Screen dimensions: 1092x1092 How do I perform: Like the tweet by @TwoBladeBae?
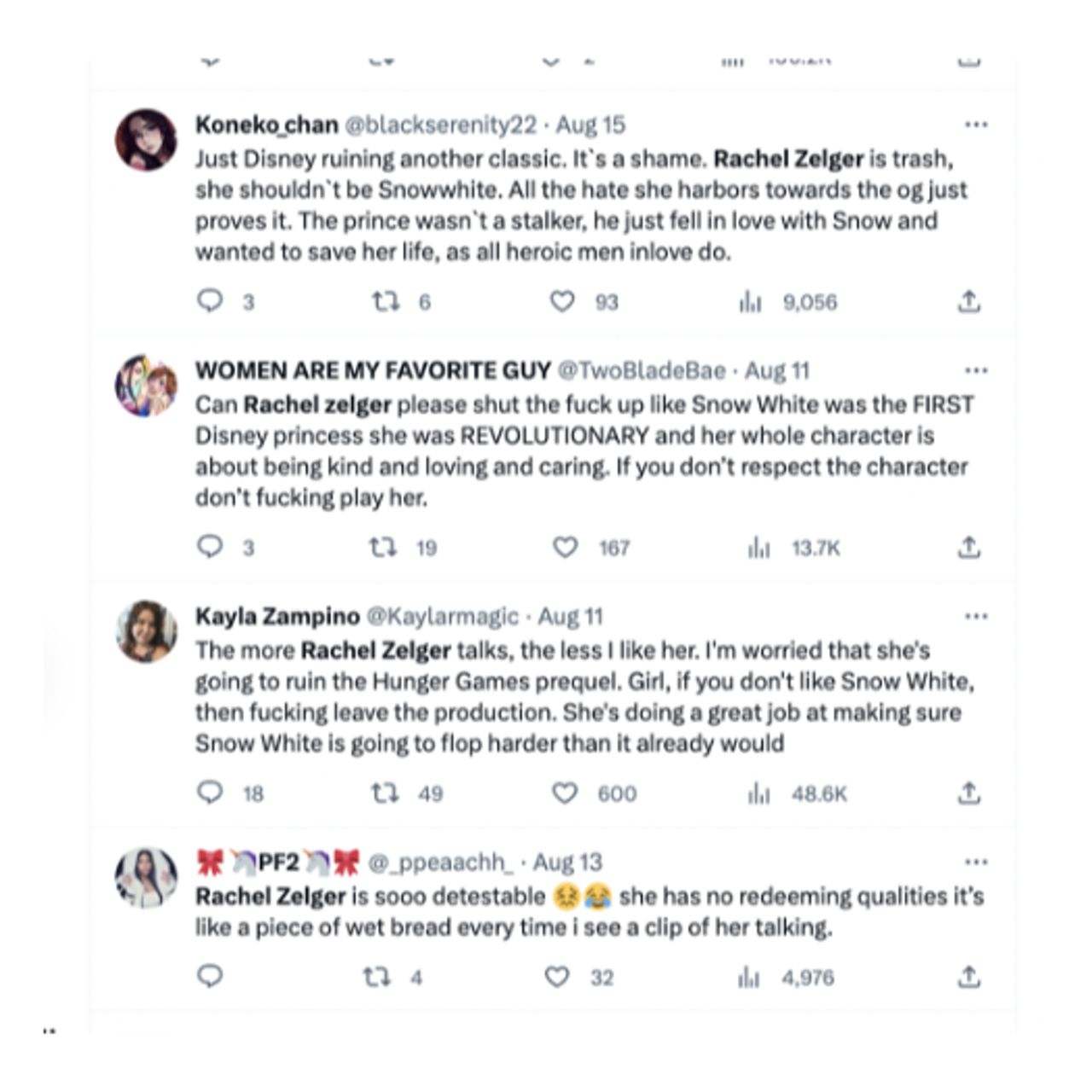pyautogui.click(x=565, y=547)
